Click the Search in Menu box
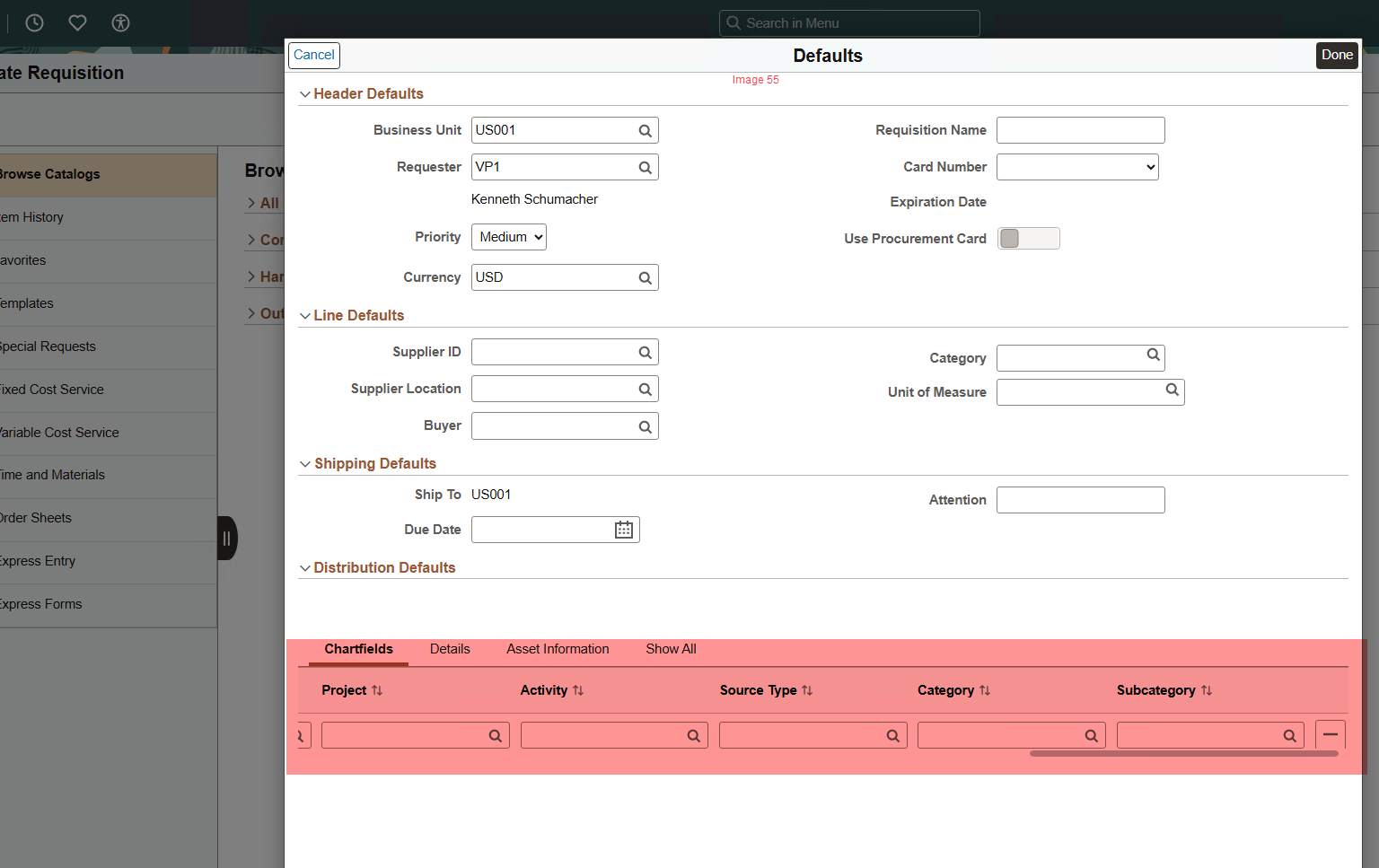This screenshot has height=868, width=1379. click(x=849, y=23)
